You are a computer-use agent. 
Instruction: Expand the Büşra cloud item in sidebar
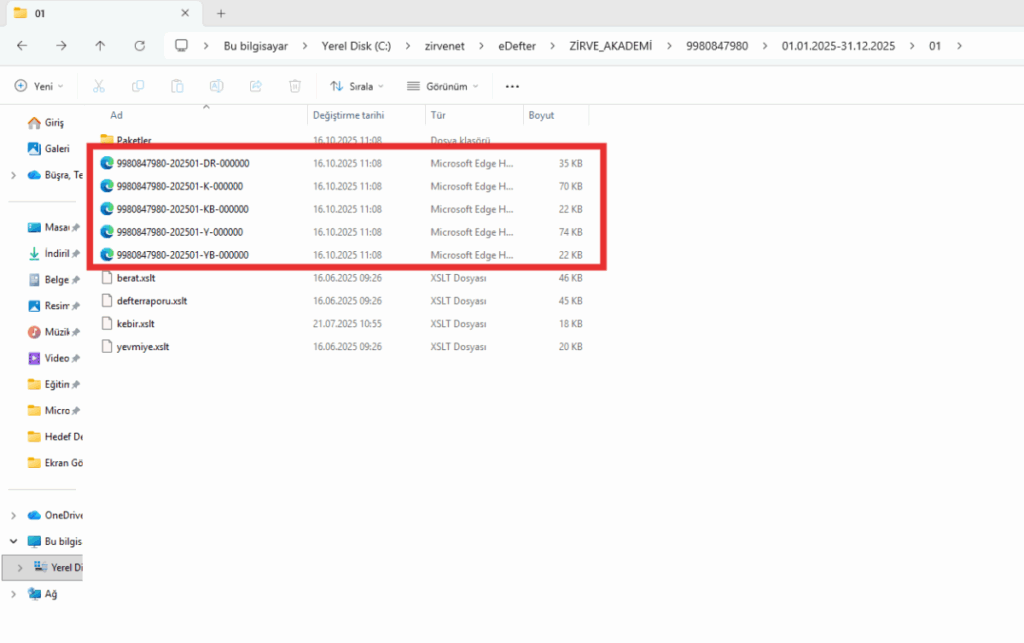pos(13,175)
